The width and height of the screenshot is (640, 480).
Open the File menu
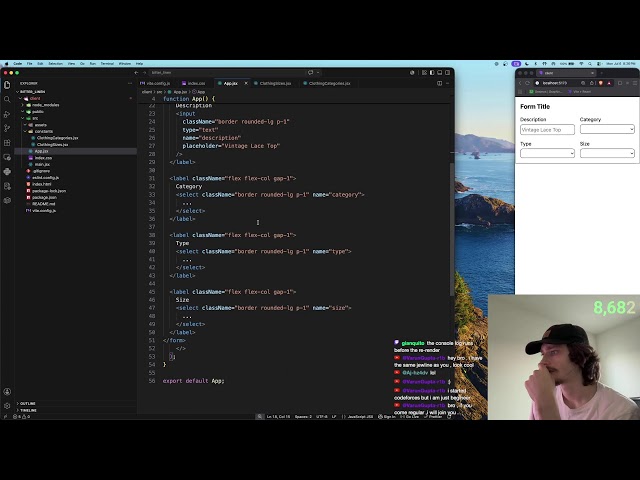[29, 64]
